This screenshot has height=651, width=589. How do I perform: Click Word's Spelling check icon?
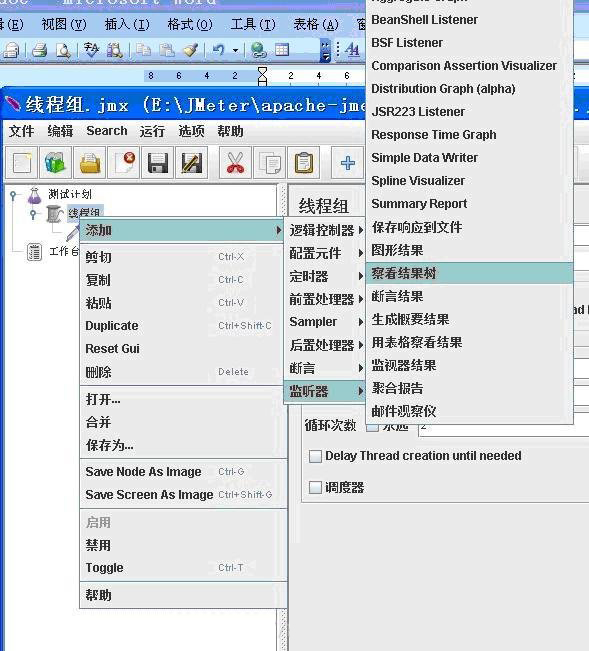click(91, 50)
